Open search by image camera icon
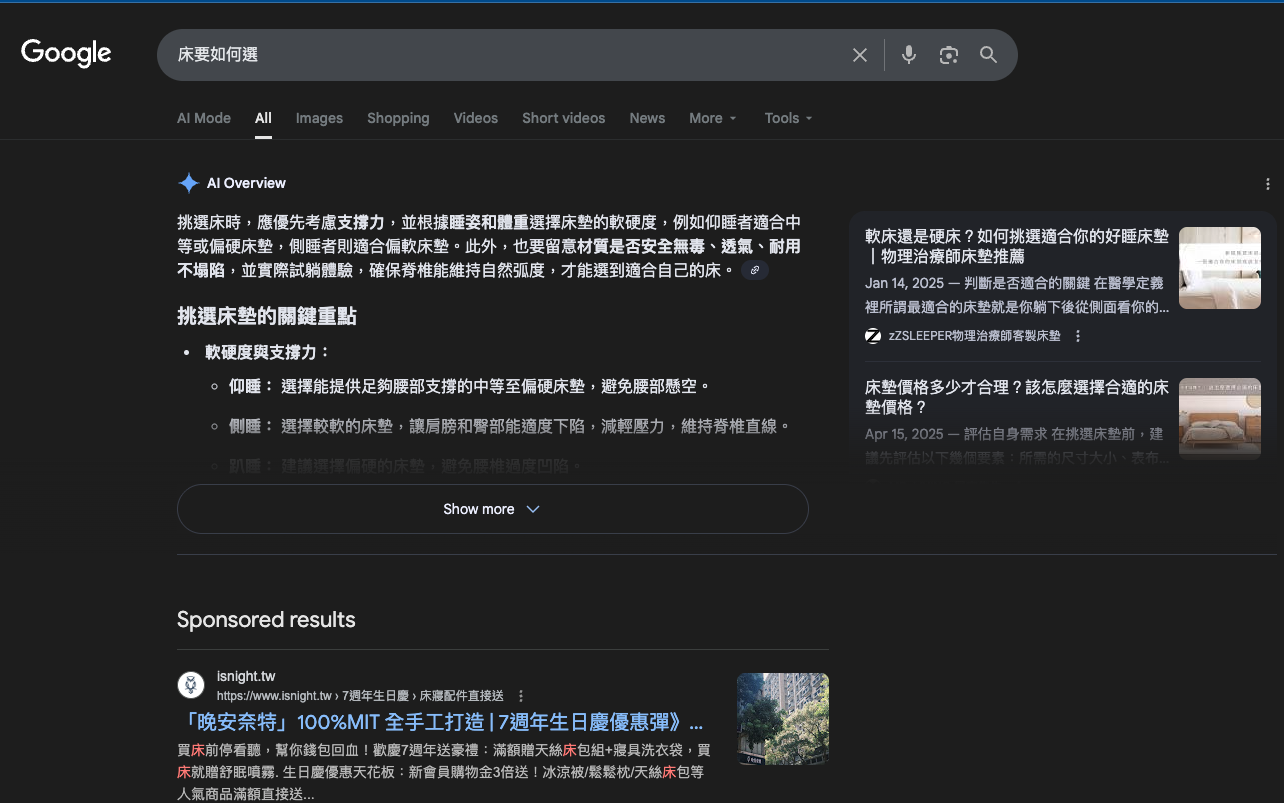1284x803 pixels. pyautogui.click(x=948, y=55)
